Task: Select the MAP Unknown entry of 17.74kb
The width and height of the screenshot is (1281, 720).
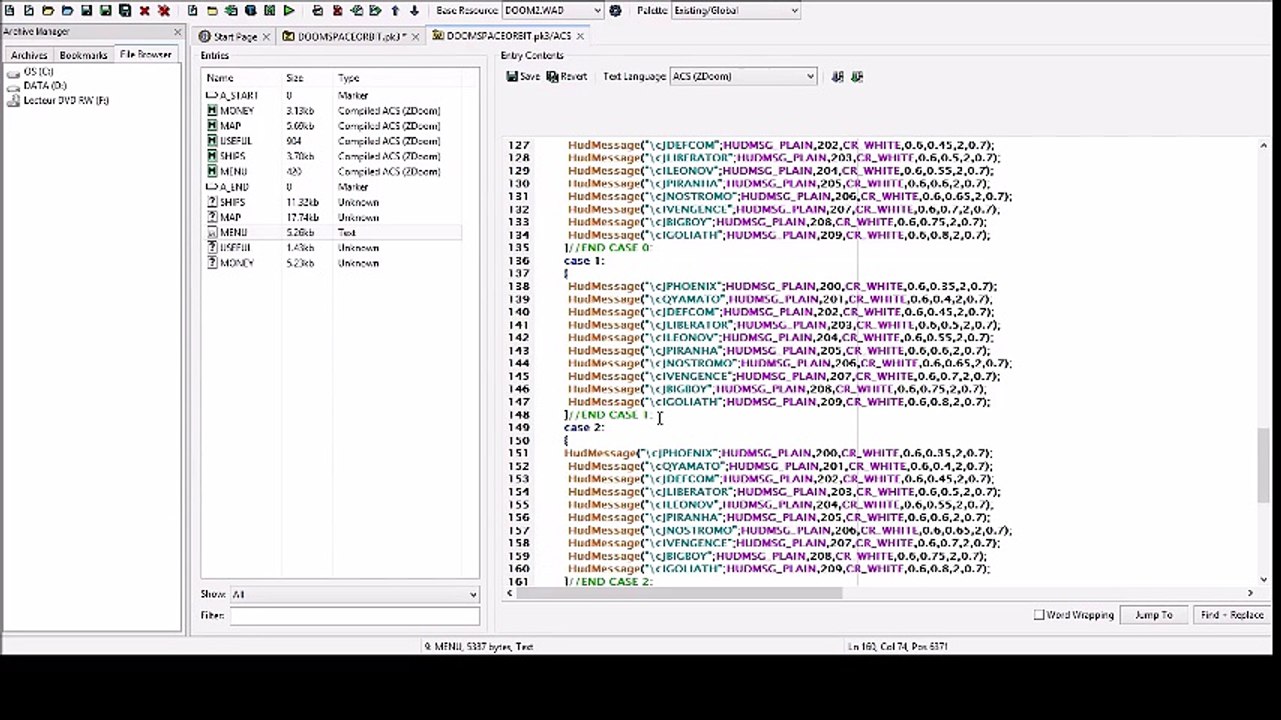Action: (x=332, y=217)
